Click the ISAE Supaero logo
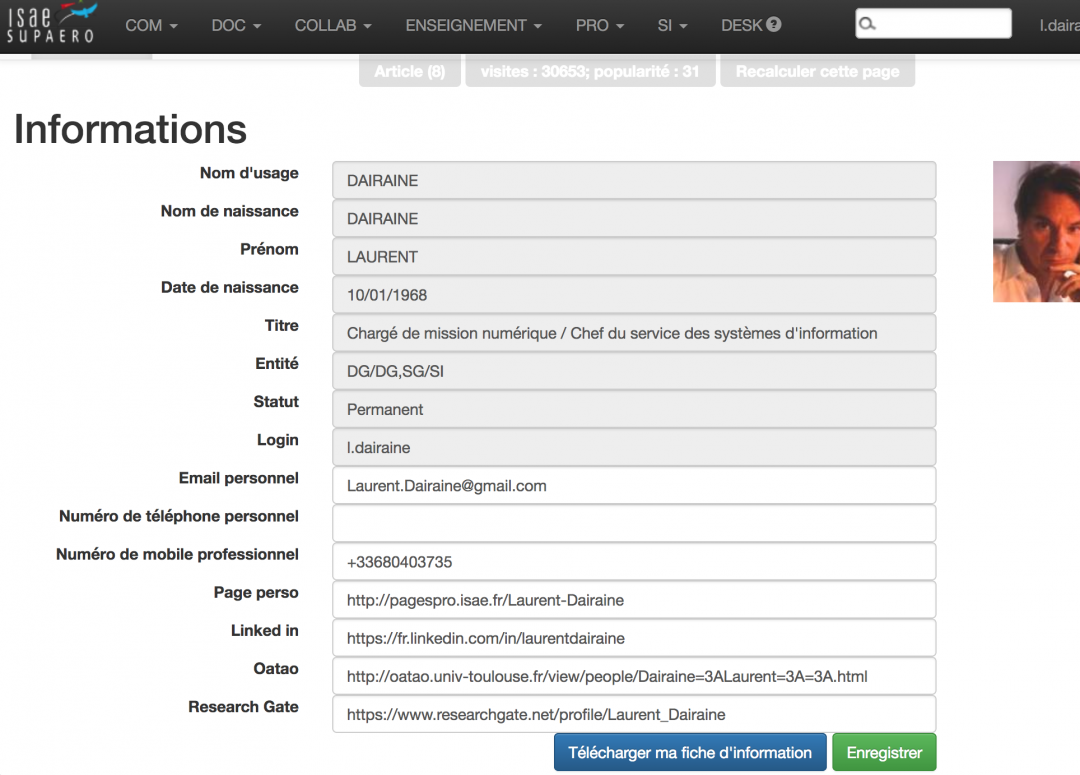 (51, 24)
